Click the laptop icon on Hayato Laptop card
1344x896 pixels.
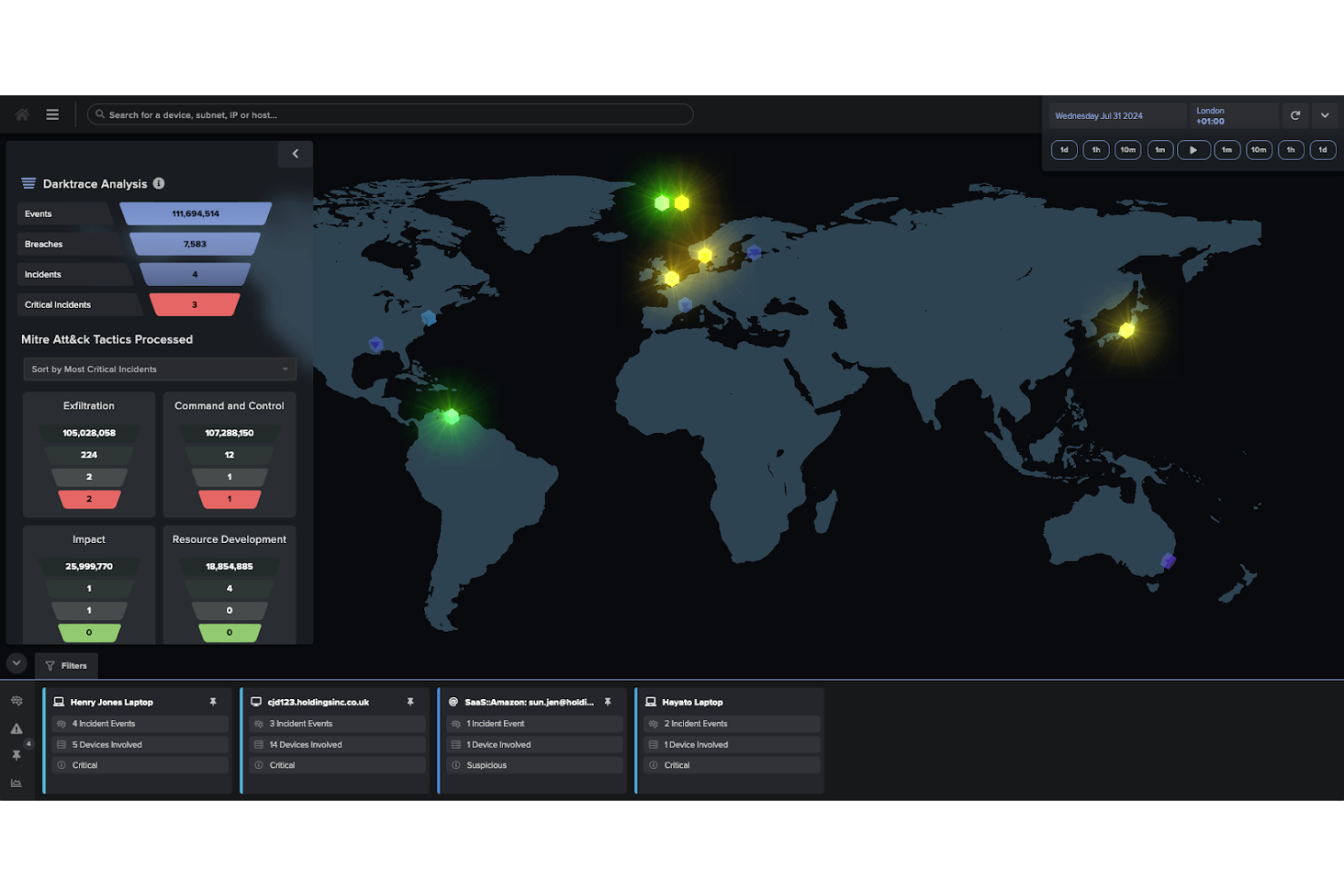point(650,701)
